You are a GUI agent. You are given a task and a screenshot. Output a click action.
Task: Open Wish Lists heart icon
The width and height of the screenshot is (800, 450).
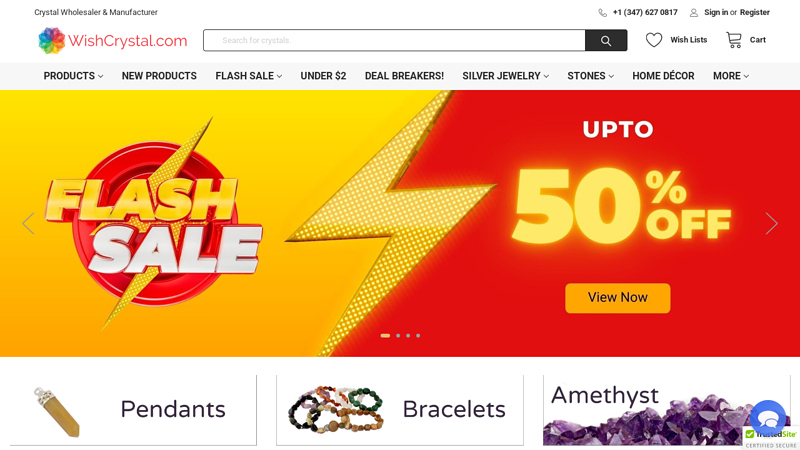654,40
